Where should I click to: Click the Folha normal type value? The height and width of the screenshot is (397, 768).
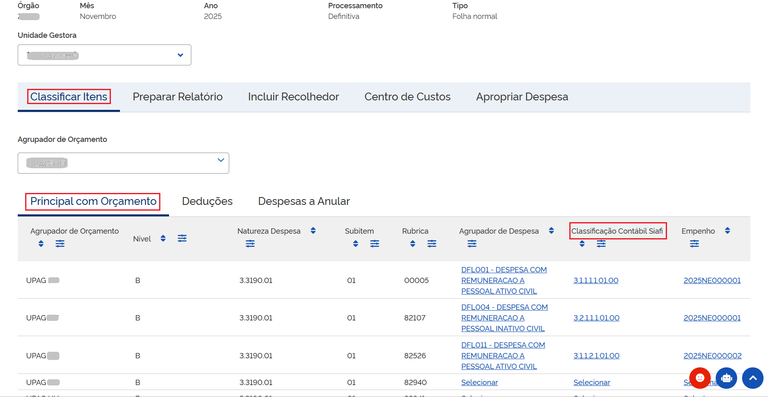pos(475,16)
